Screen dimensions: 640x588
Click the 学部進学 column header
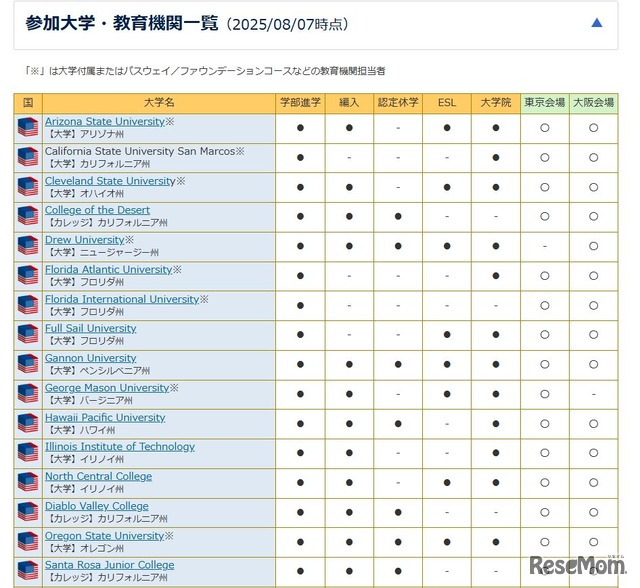[x=300, y=103]
